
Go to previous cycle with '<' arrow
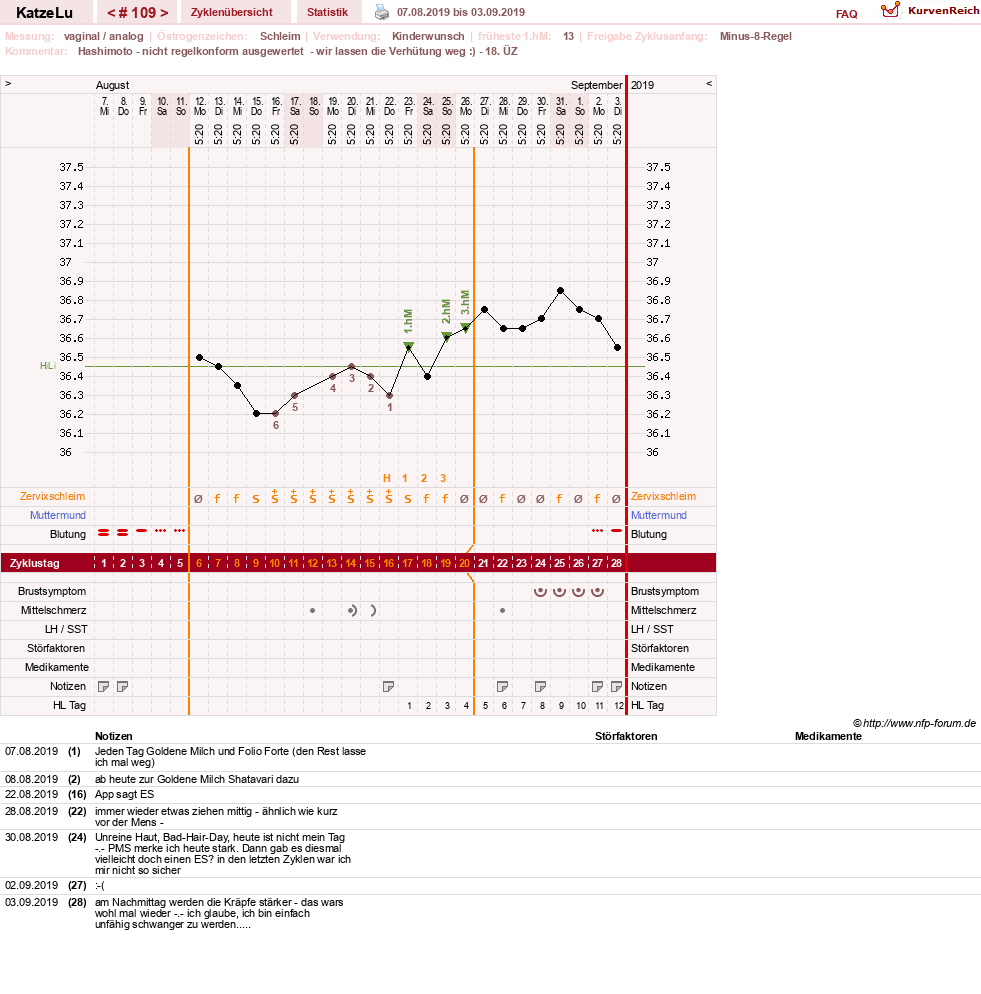click(x=111, y=13)
